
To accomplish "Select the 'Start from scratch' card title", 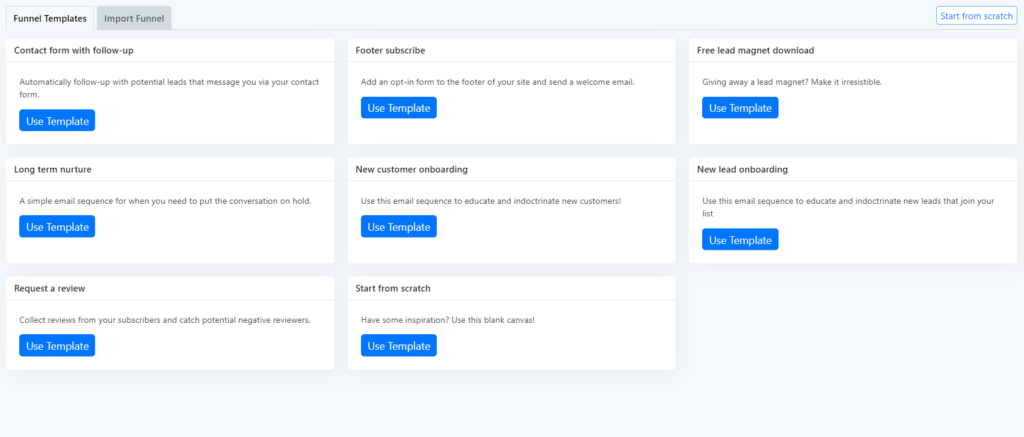I will [393, 288].
